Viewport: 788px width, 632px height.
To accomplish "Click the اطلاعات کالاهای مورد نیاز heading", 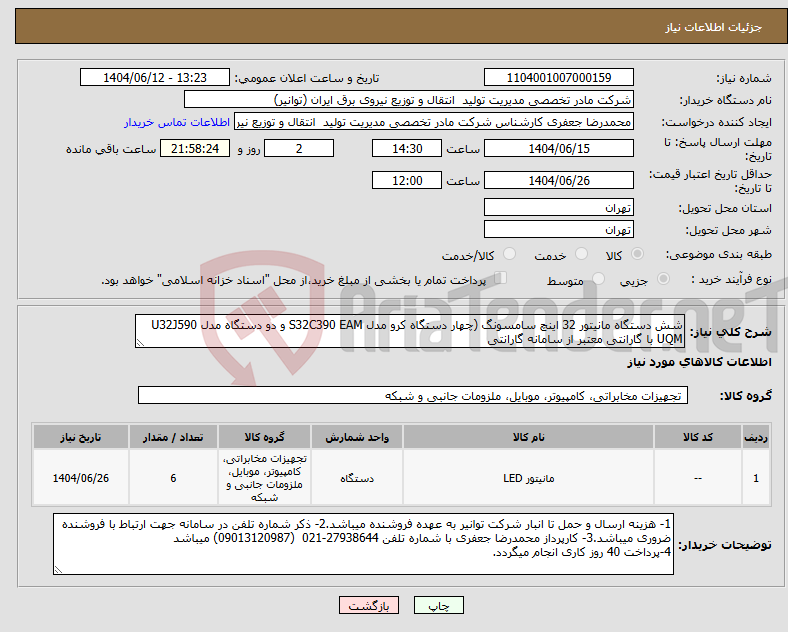I will coord(699,362).
